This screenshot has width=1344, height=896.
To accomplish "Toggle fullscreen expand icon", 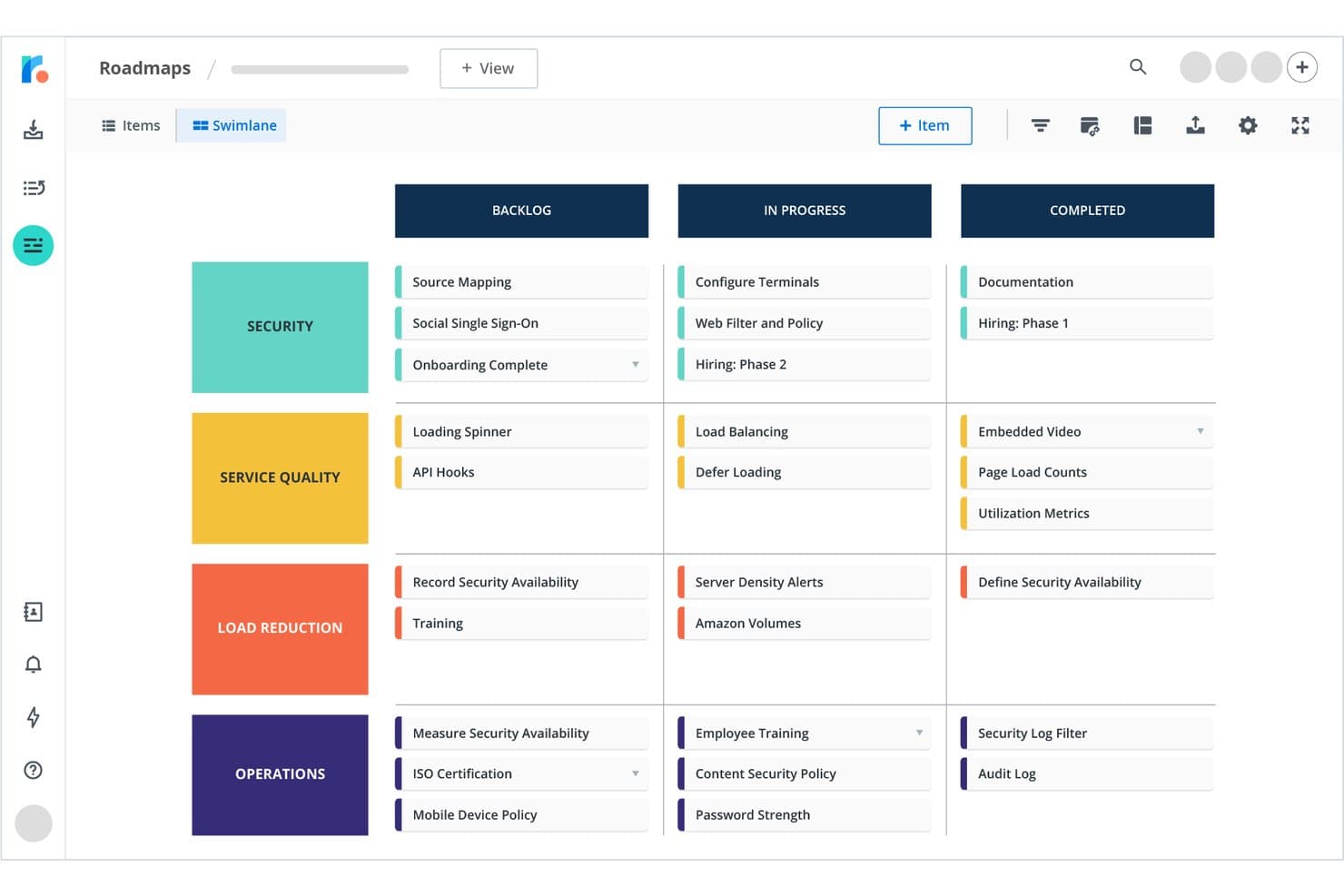I will tap(1300, 125).
